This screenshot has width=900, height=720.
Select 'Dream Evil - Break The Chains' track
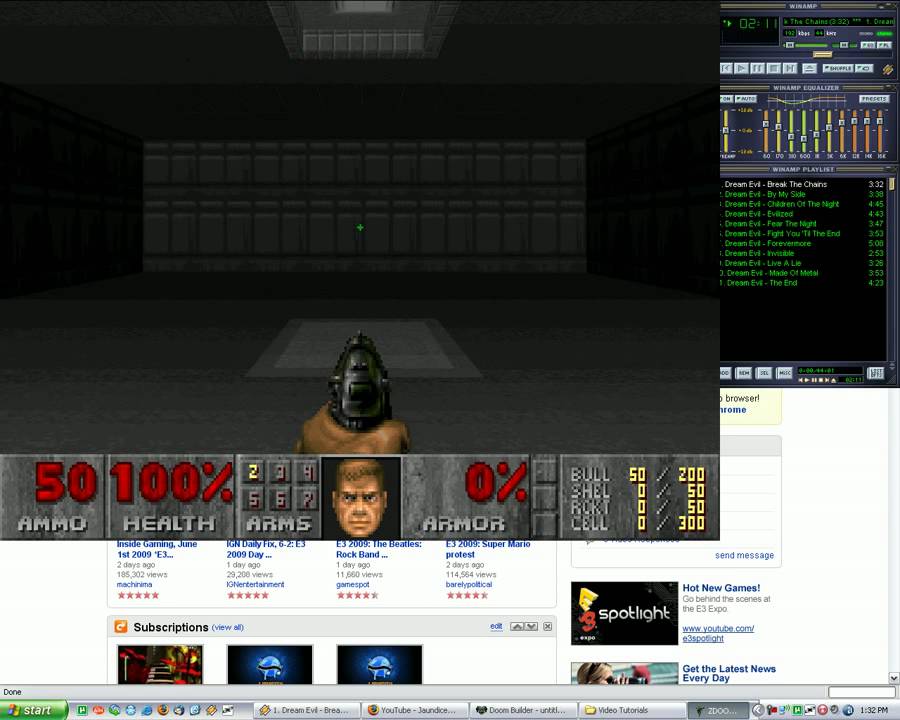802,184
